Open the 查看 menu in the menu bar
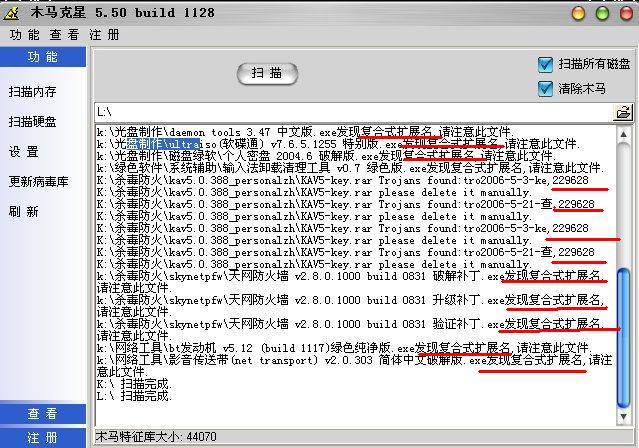The image size is (639, 448). (x=64, y=35)
